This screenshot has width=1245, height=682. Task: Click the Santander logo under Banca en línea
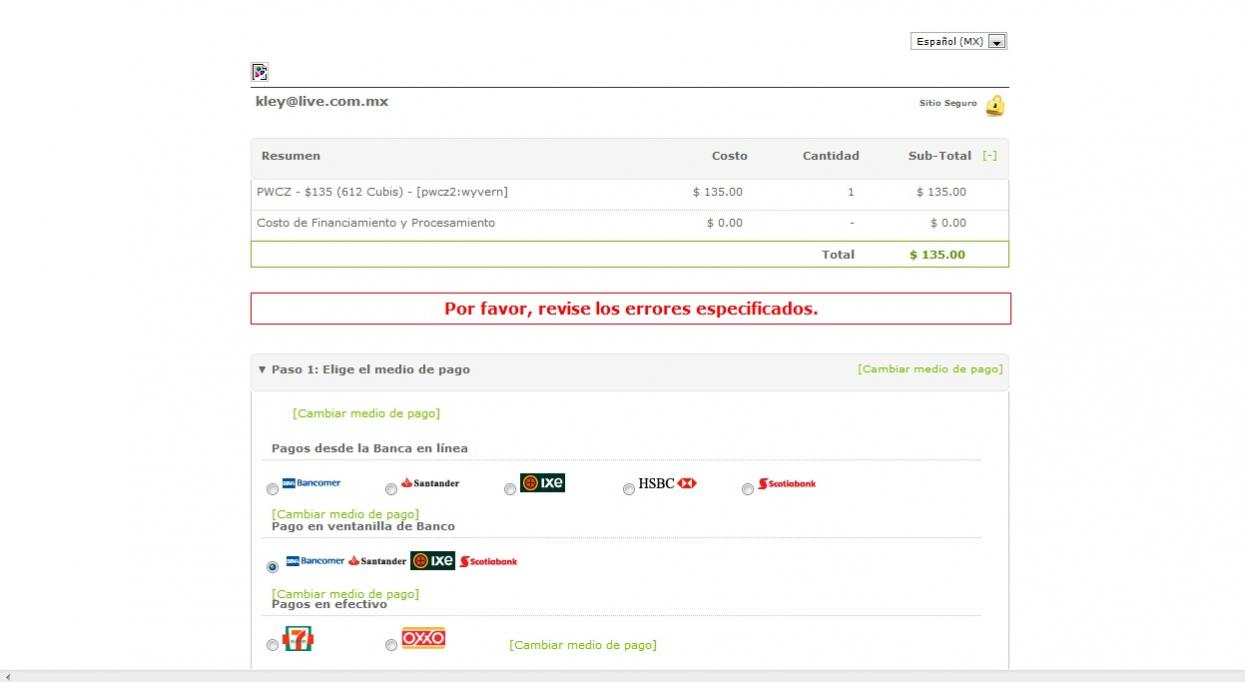point(430,483)
